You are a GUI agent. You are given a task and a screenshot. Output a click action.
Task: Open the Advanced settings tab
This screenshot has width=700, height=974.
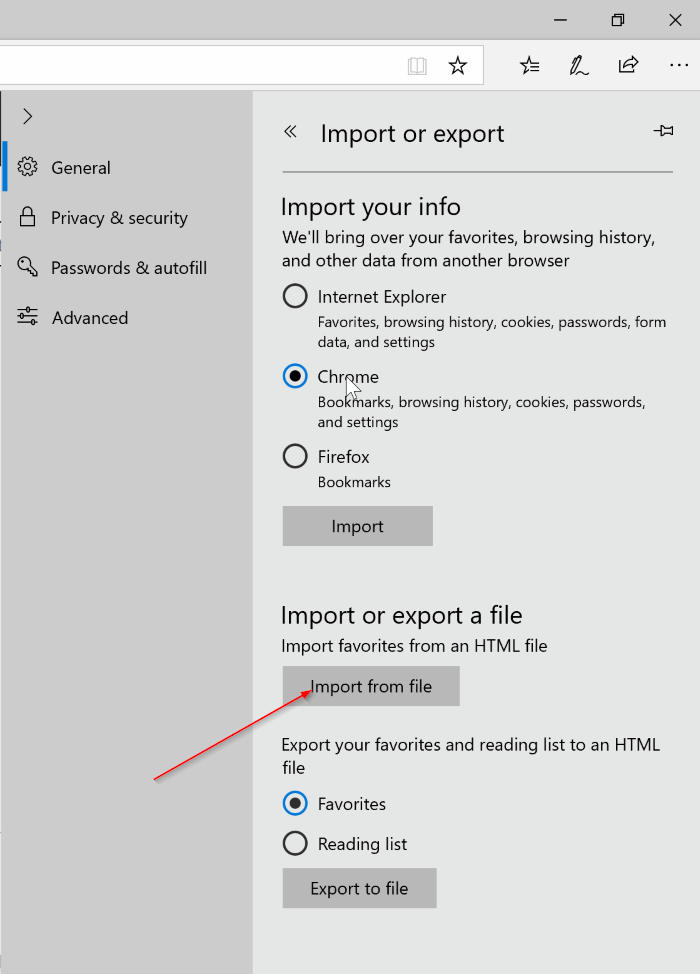point(127,317)
